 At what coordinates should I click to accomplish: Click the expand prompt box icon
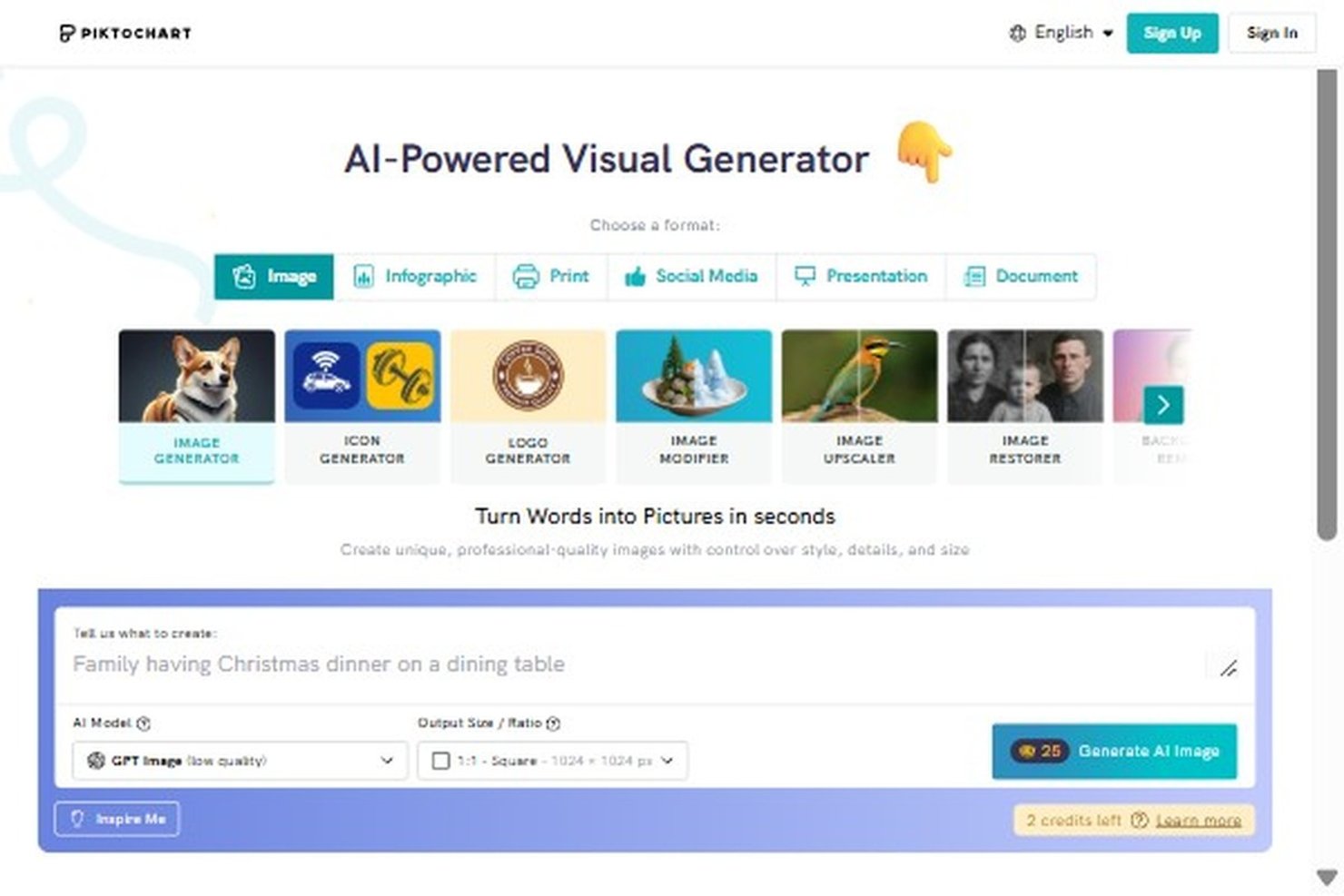tap(1228, 668)
